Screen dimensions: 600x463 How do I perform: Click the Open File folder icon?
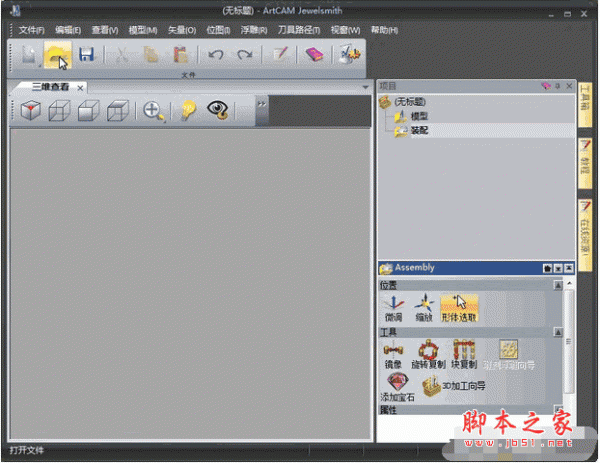click(x=57, y=55)
